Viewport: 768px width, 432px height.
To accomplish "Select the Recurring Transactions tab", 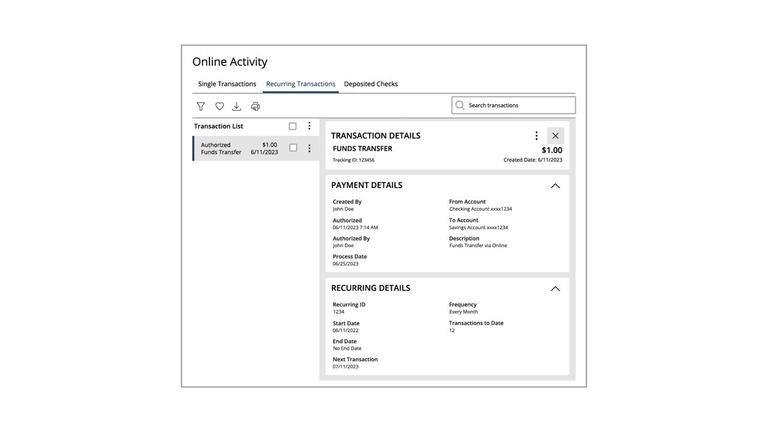I will point(301,84).
